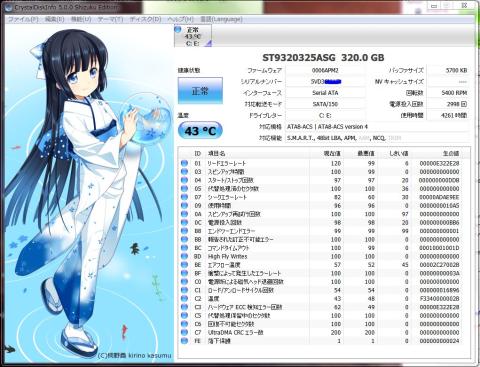Click status circle for ID 03 spin-up time

pos(184,172)
